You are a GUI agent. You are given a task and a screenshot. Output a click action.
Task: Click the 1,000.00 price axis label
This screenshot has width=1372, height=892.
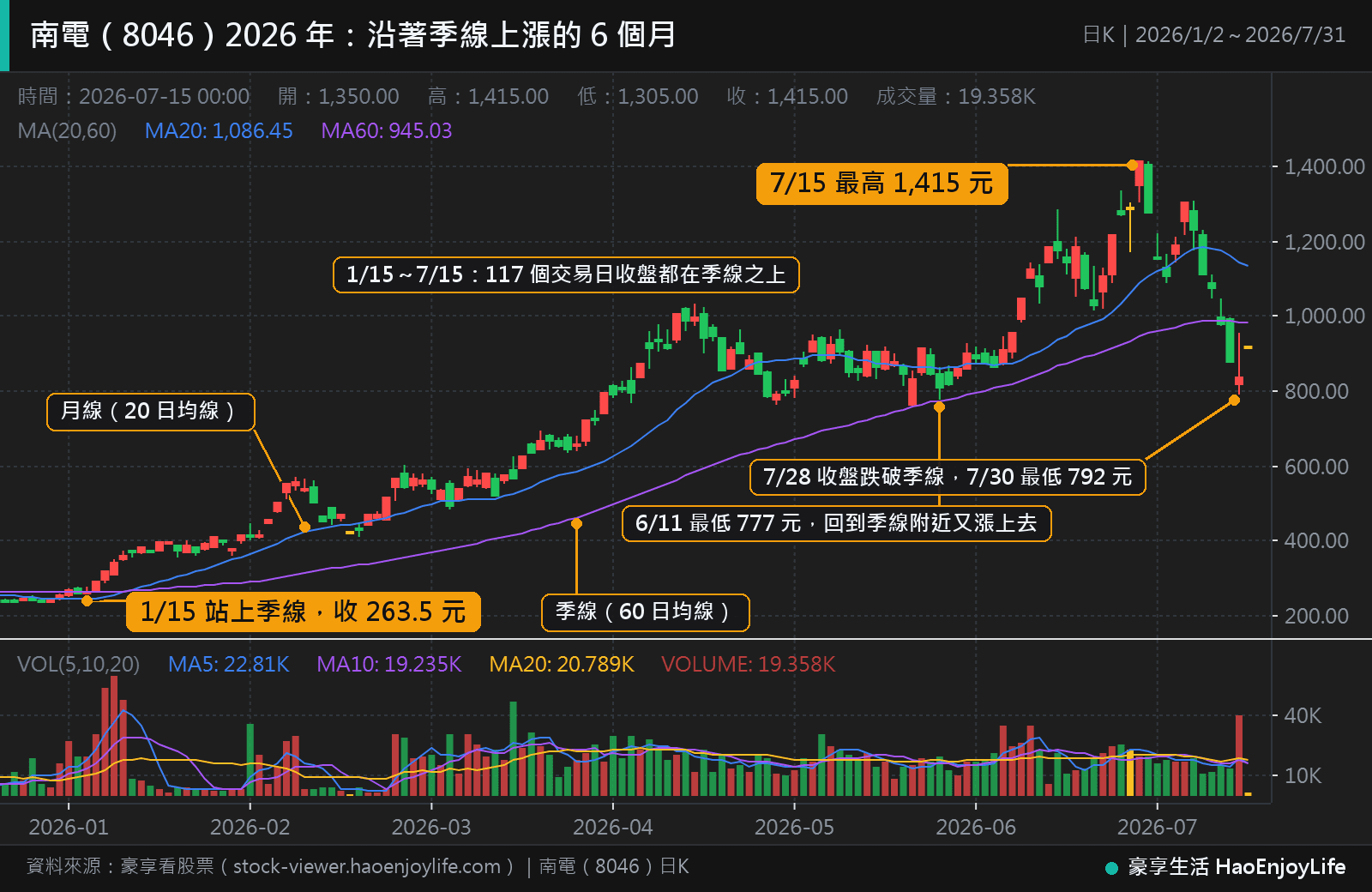[x=1324, y=316]
